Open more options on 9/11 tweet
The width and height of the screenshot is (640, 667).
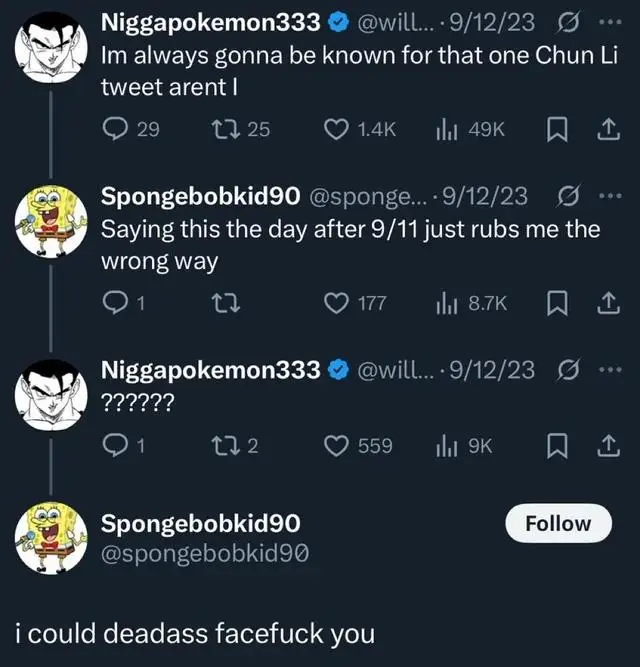[608, 197]
